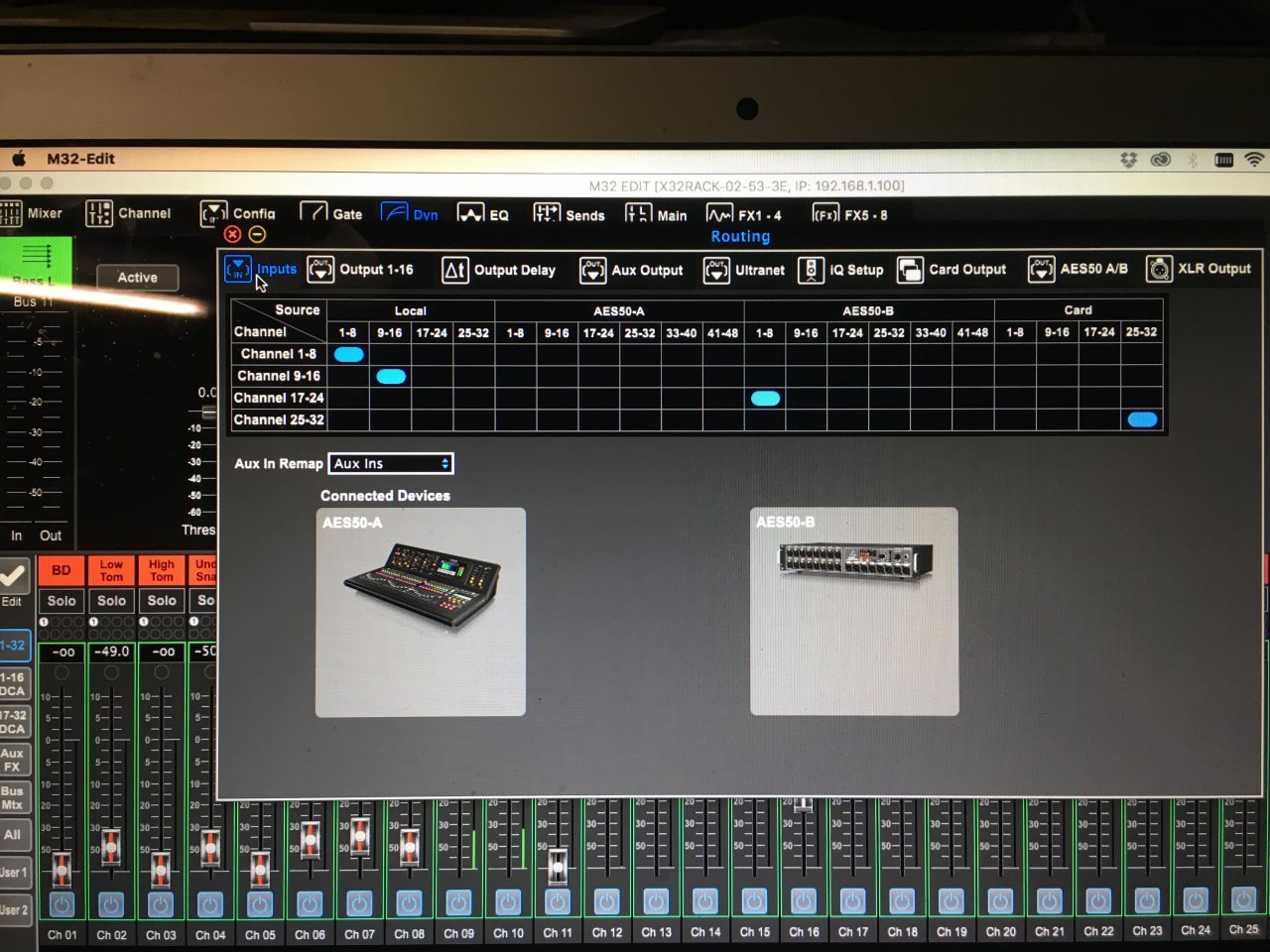The width and height of the screenshot is (1270, 952).
Task: Show the 1-16 DCA layer
Action: (14, 684)
